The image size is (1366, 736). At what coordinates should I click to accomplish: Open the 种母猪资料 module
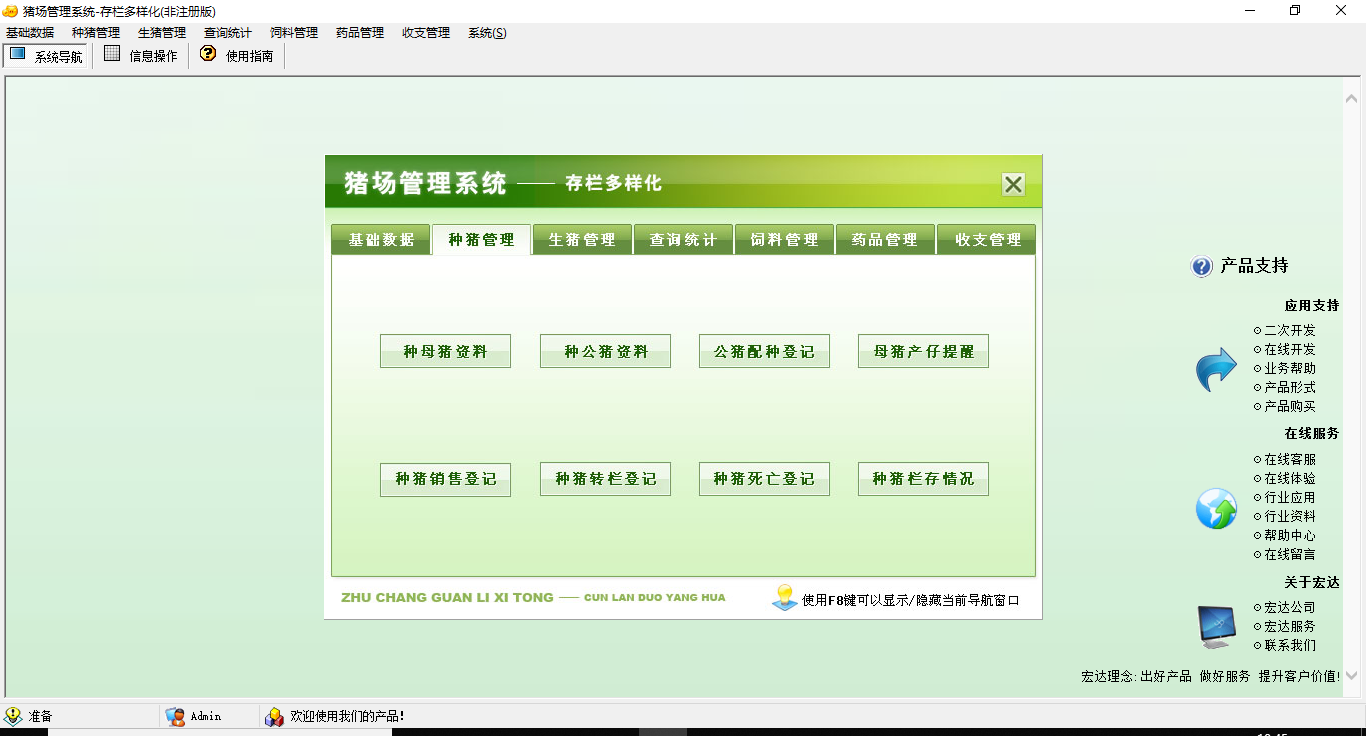(x=445, y=351)
